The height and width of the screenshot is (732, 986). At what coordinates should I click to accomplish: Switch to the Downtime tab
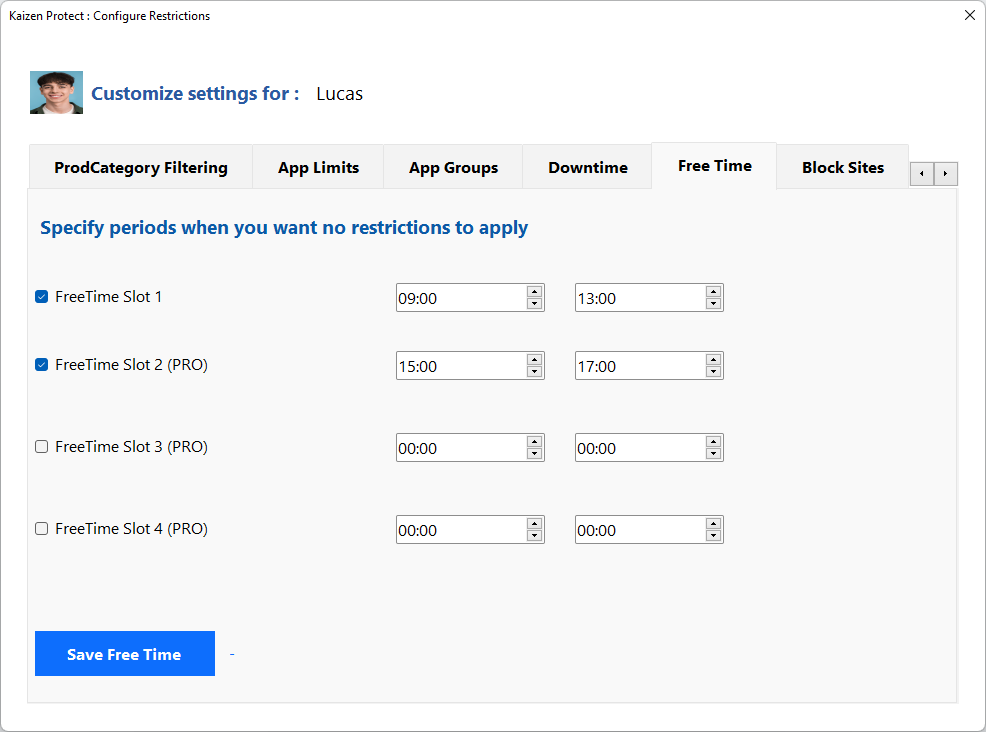(x=588, y=168)
